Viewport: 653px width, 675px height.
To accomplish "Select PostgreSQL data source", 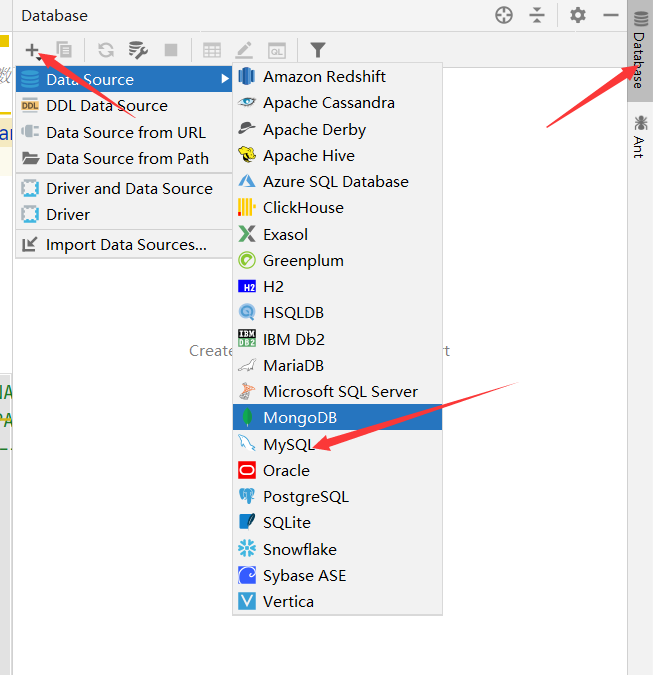I will (x=337, y=497).
